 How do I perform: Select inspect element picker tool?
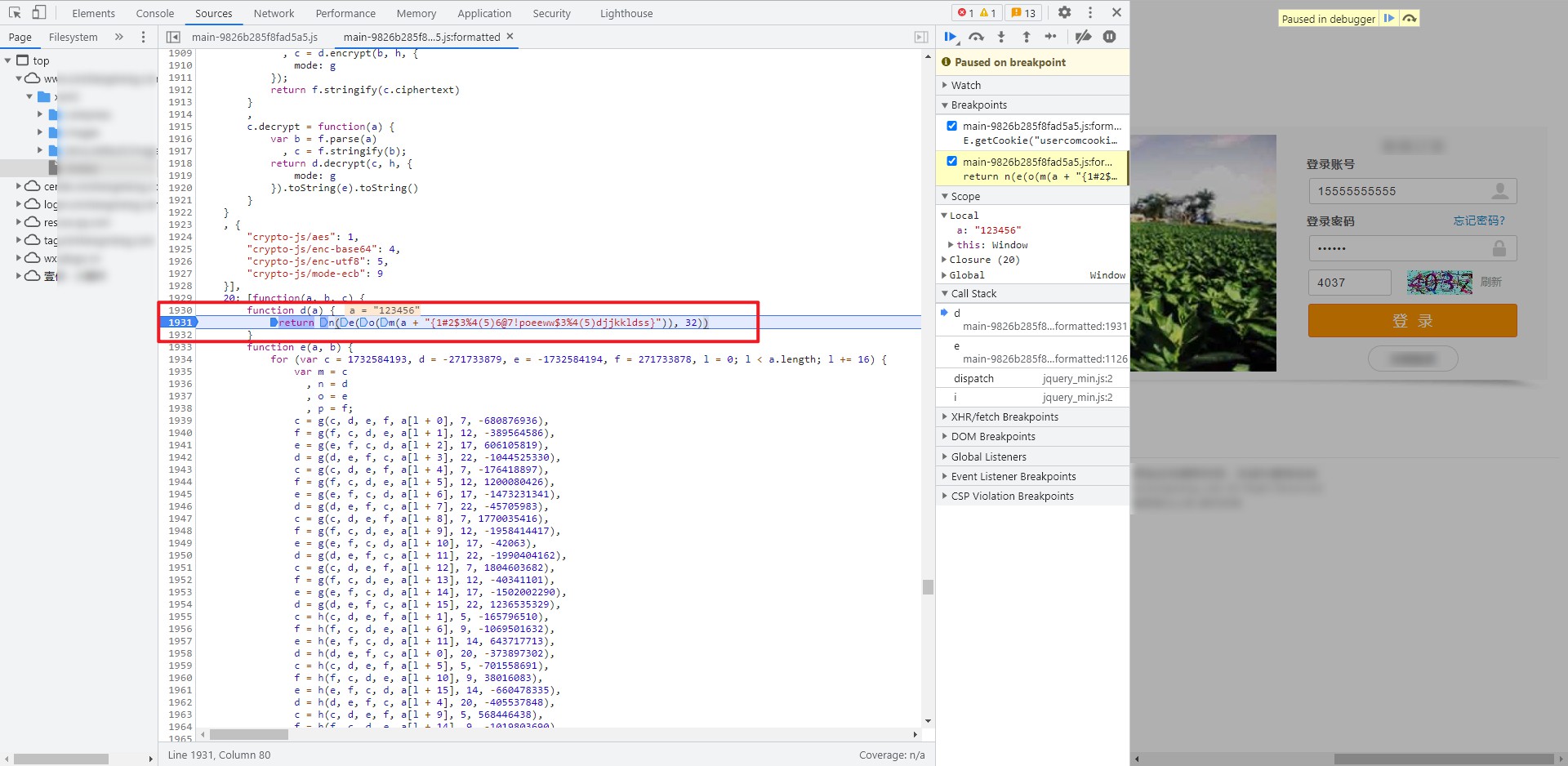15,13
